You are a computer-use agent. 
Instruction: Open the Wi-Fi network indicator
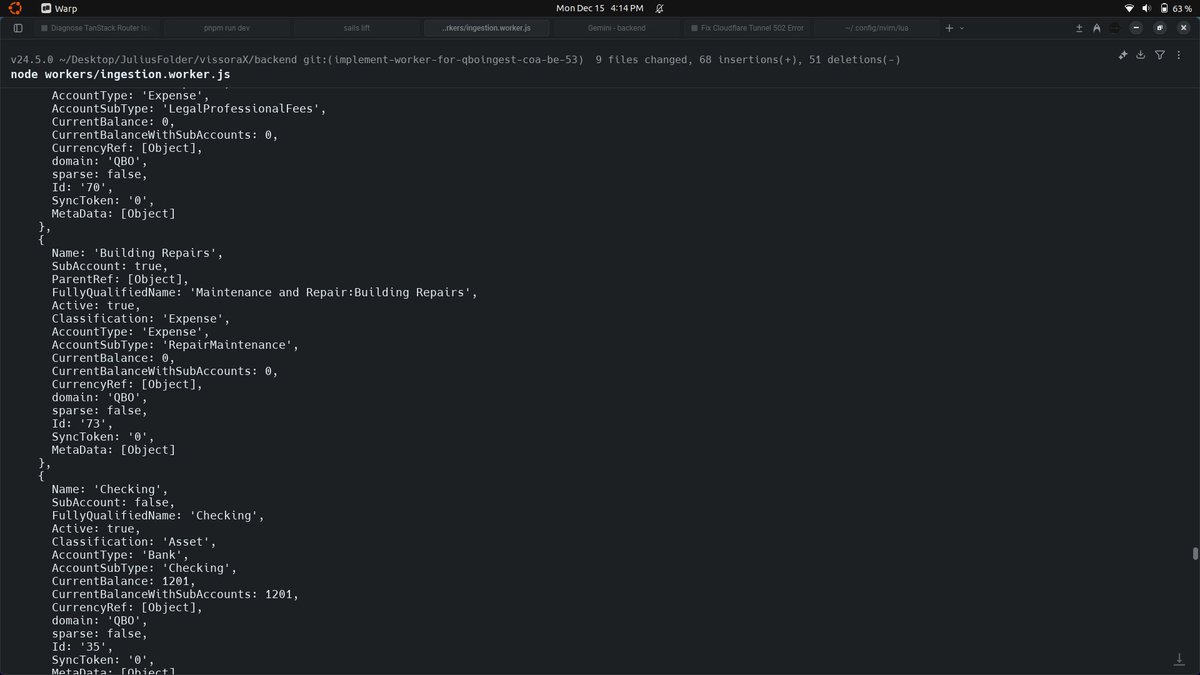1129,8
